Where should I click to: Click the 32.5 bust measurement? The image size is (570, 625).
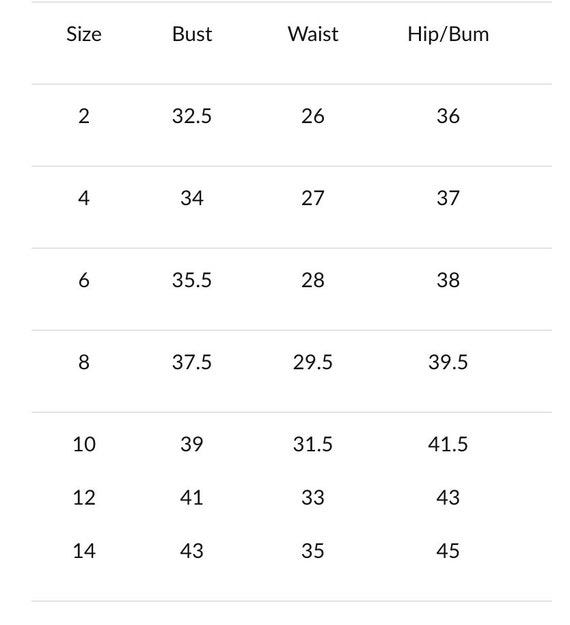[192, 116]
